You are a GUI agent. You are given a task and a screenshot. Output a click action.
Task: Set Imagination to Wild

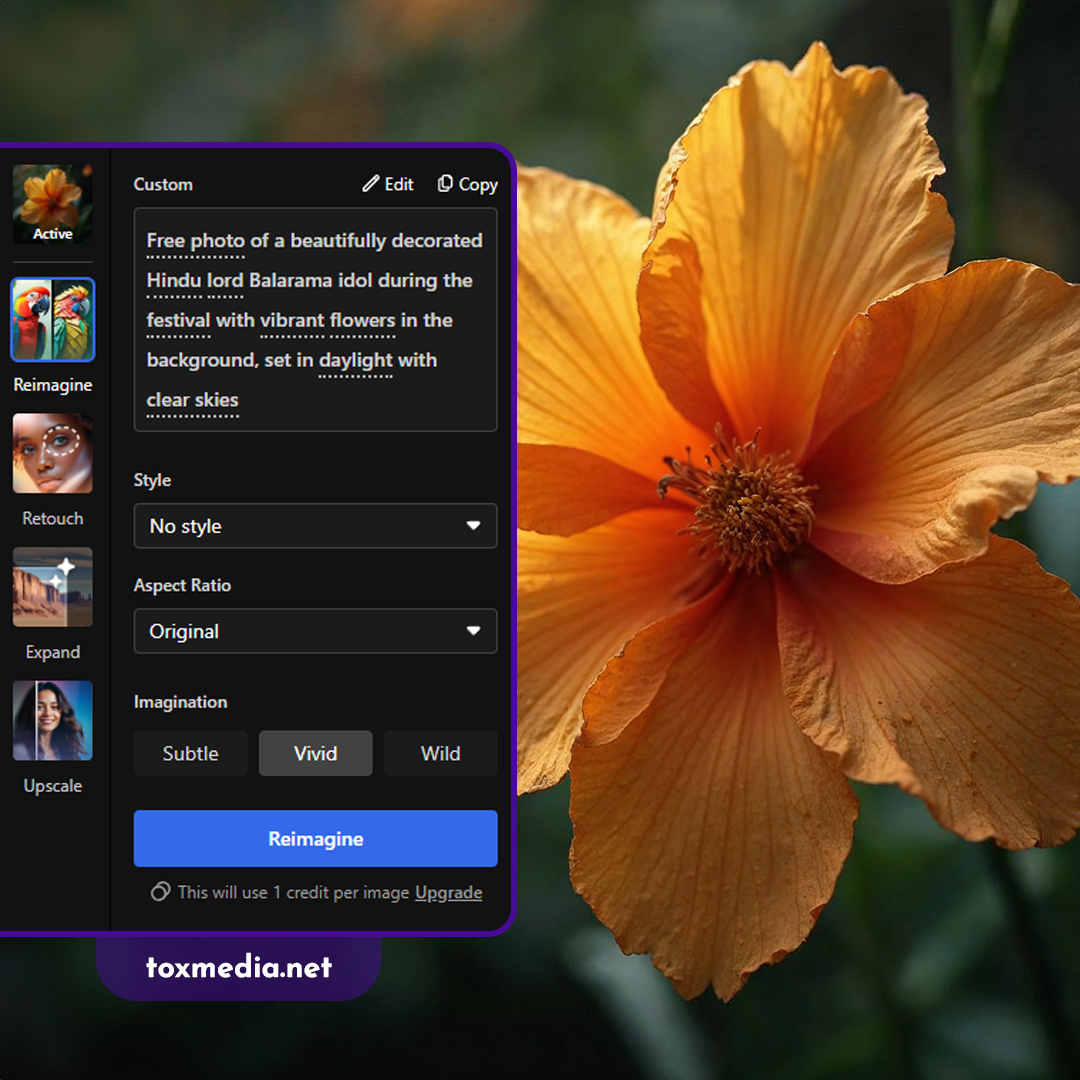[x=440, y=753]
